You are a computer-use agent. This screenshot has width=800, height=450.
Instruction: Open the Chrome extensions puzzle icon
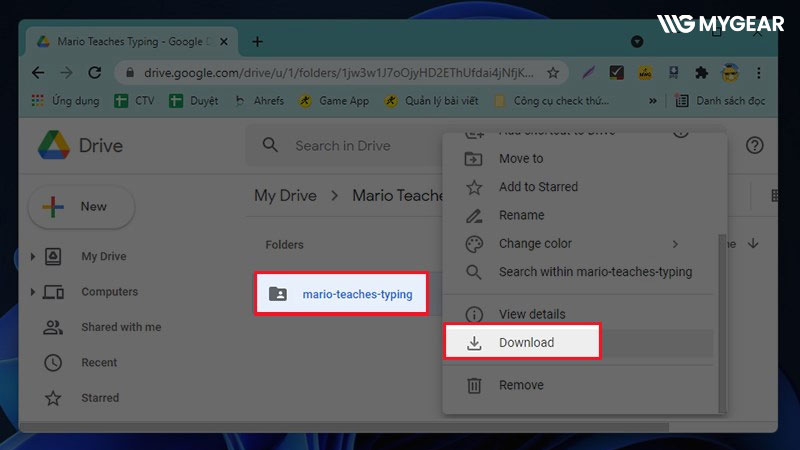[702, 73]
